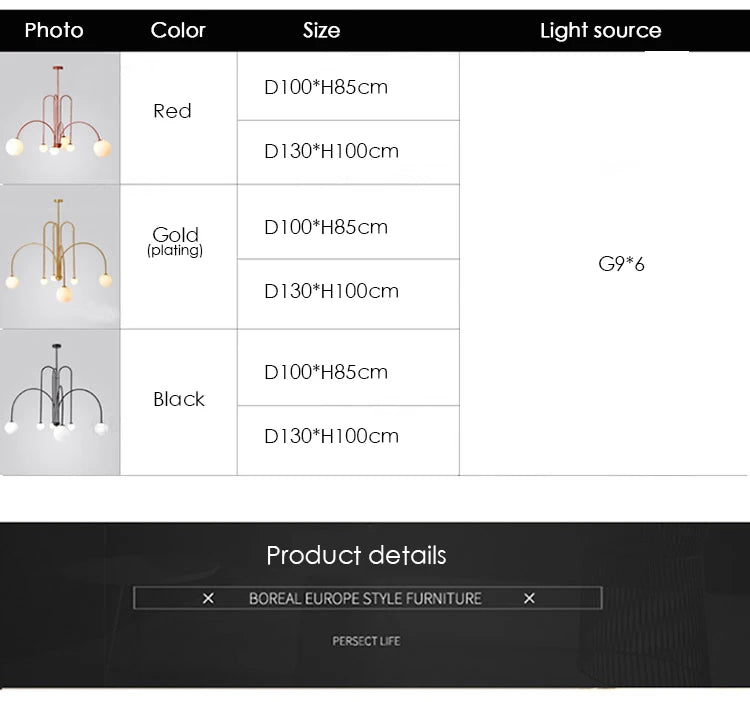Viewport: 750px width, 702px height.
Task: Choose D130*H100cm size for Red
Action: point(331,151)
